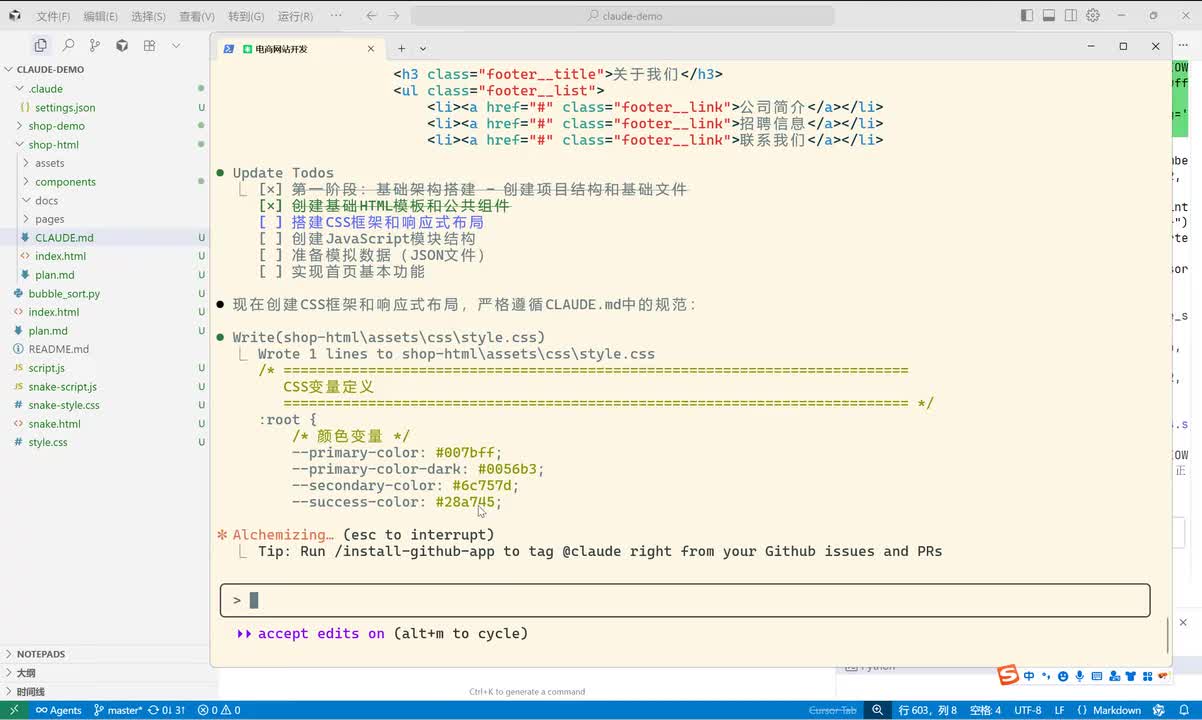Viewport: 1202px width, 720px height.
Task: Expand the NOTEPADS section
Action: pos(40,654)
